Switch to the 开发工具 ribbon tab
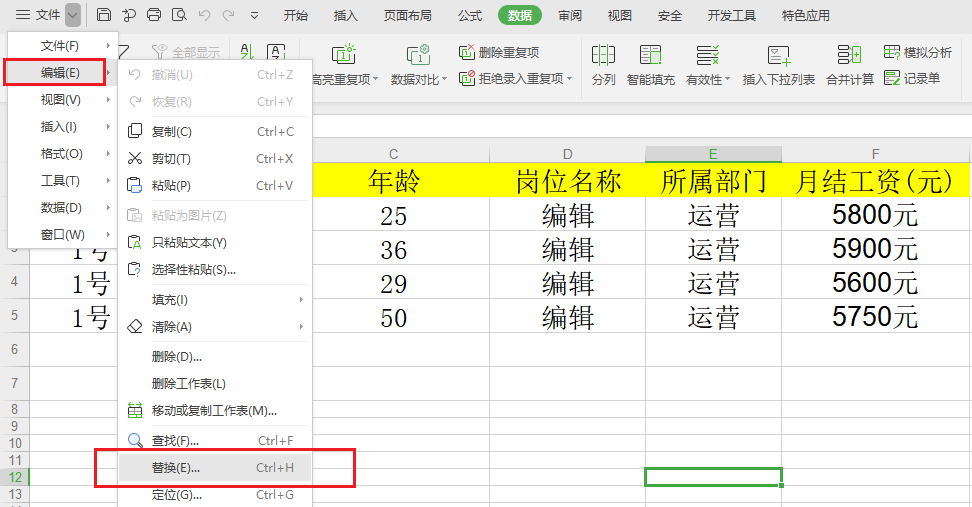Viewport: 972px width, 507px height. pos(731,15)
